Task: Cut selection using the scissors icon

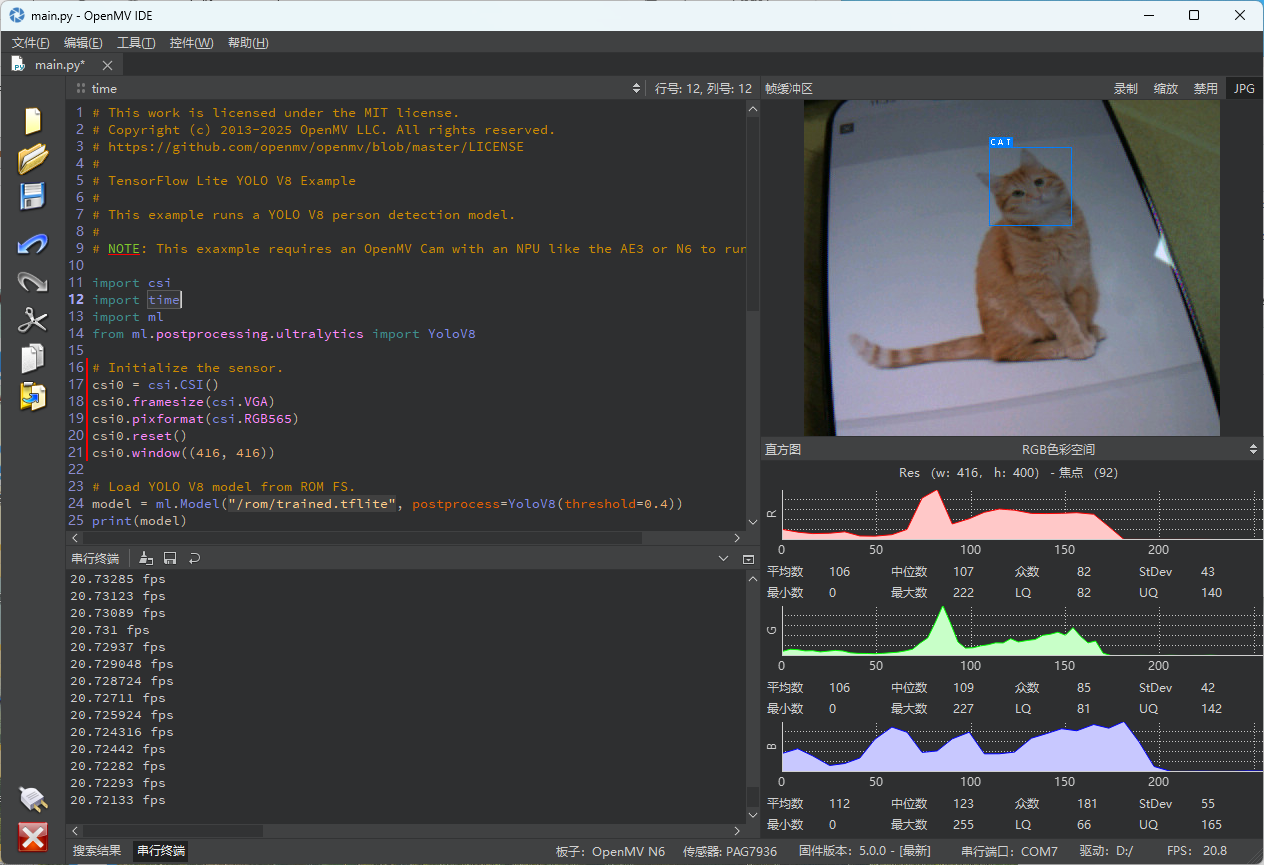Action: tap(33, 320)
